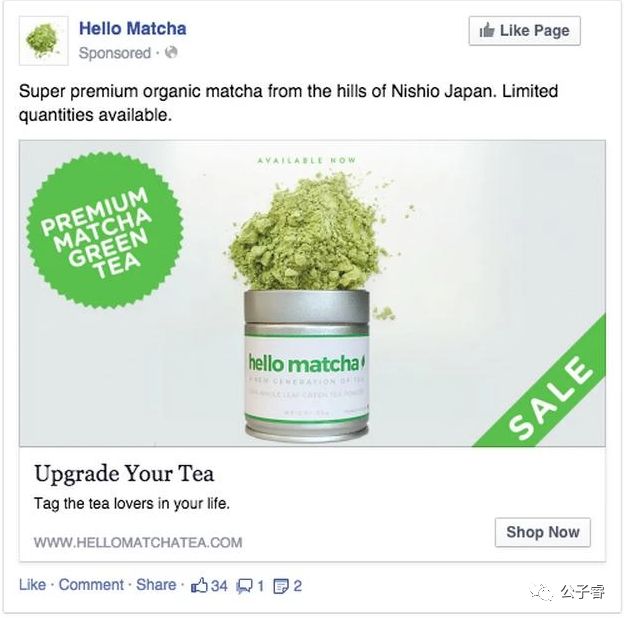Click the public globe audience icon

171,52
